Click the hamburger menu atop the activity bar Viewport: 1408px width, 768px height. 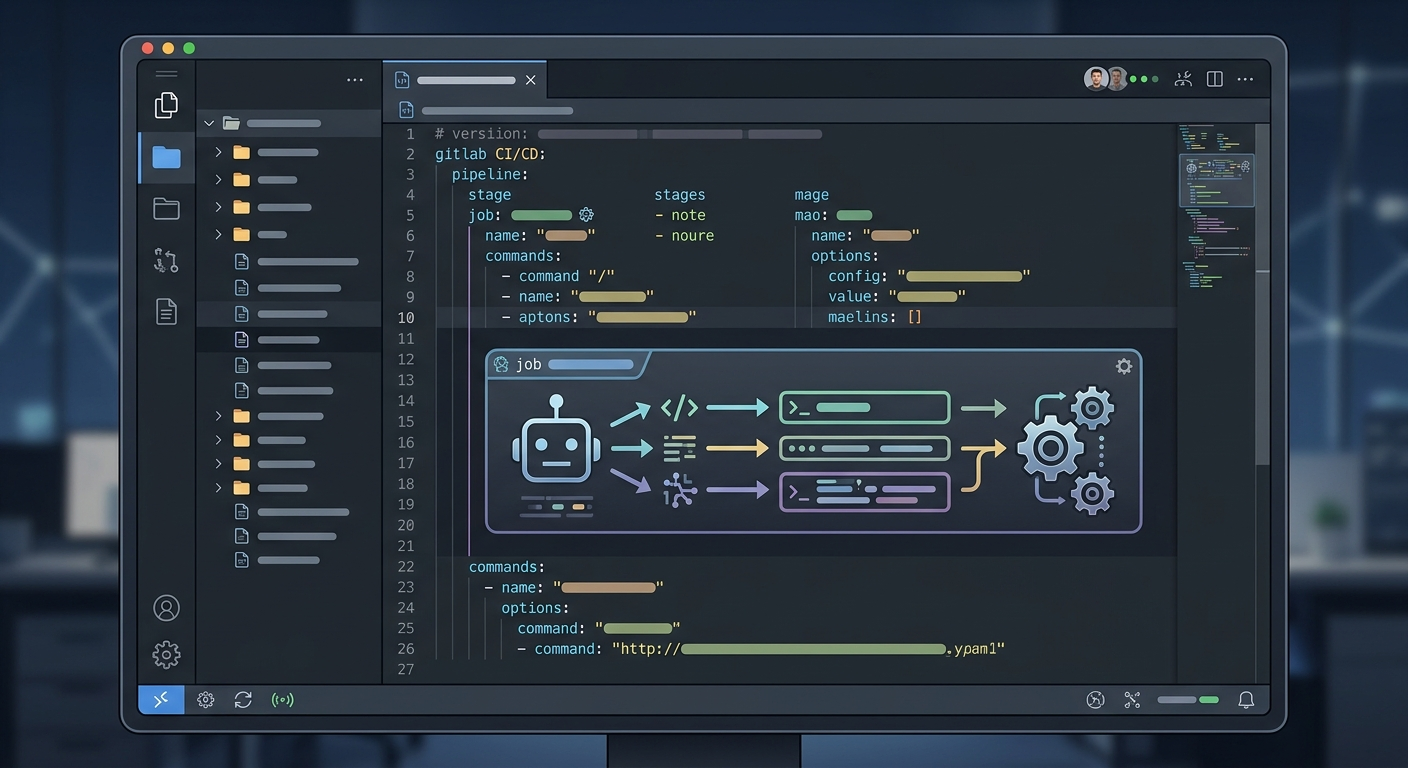point(166,74)
